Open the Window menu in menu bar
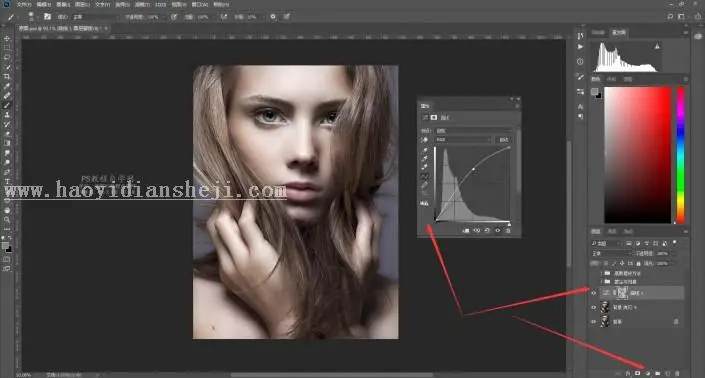 [200, 4]
